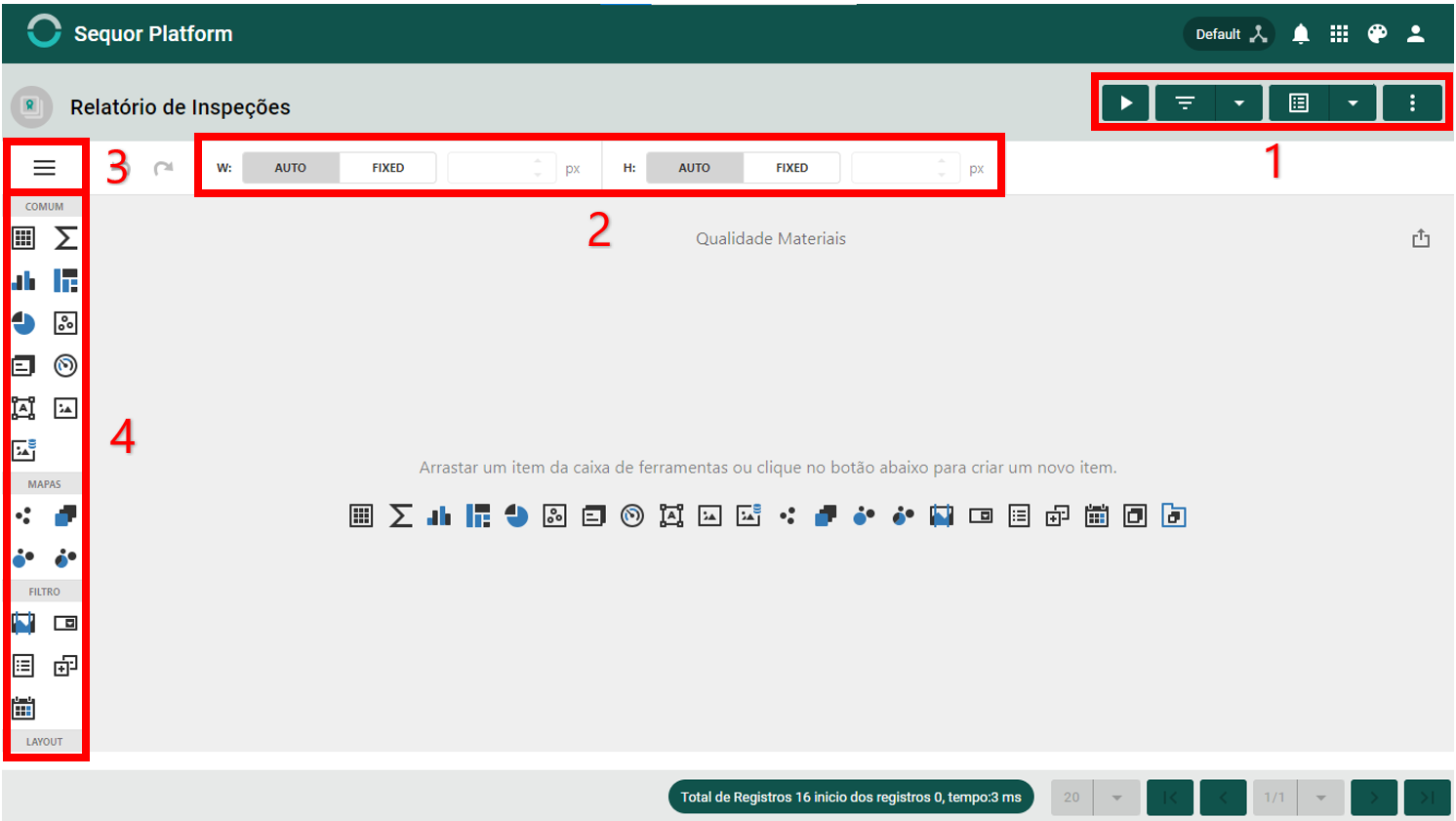This screenshot has height=821, width=1456.
Task: Go to the previous page of records
Action: (x=1223, y=798)
